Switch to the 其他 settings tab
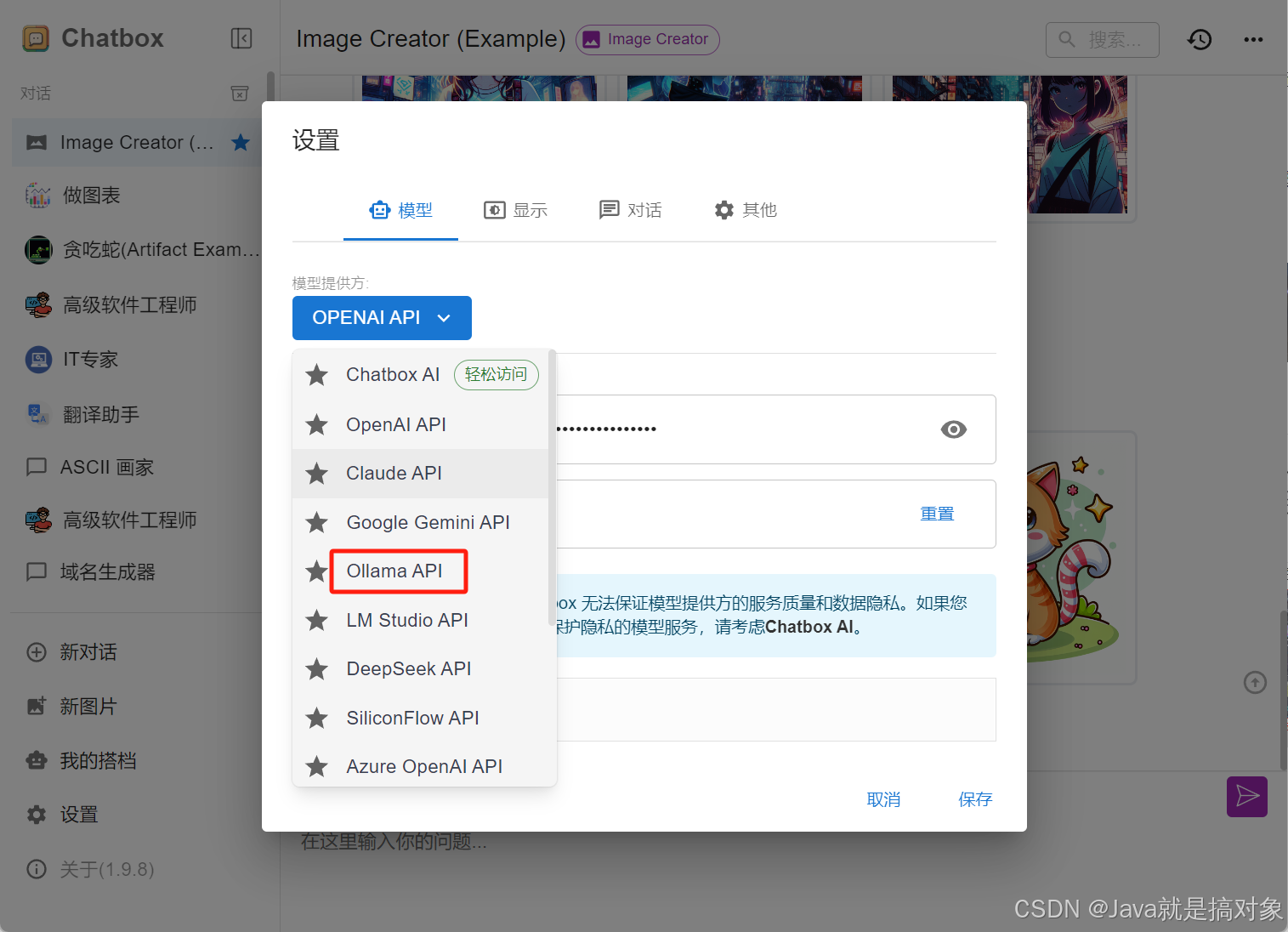 [x=746, y=210]
